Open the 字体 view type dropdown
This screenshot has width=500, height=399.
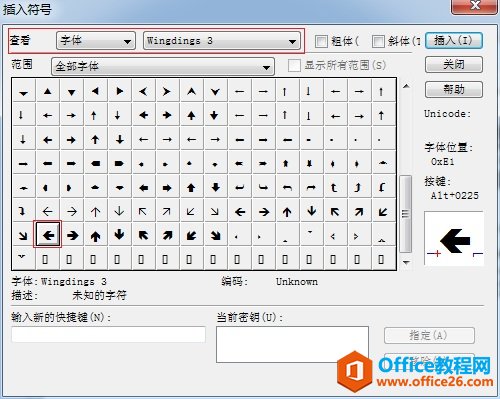coord(96,41)
